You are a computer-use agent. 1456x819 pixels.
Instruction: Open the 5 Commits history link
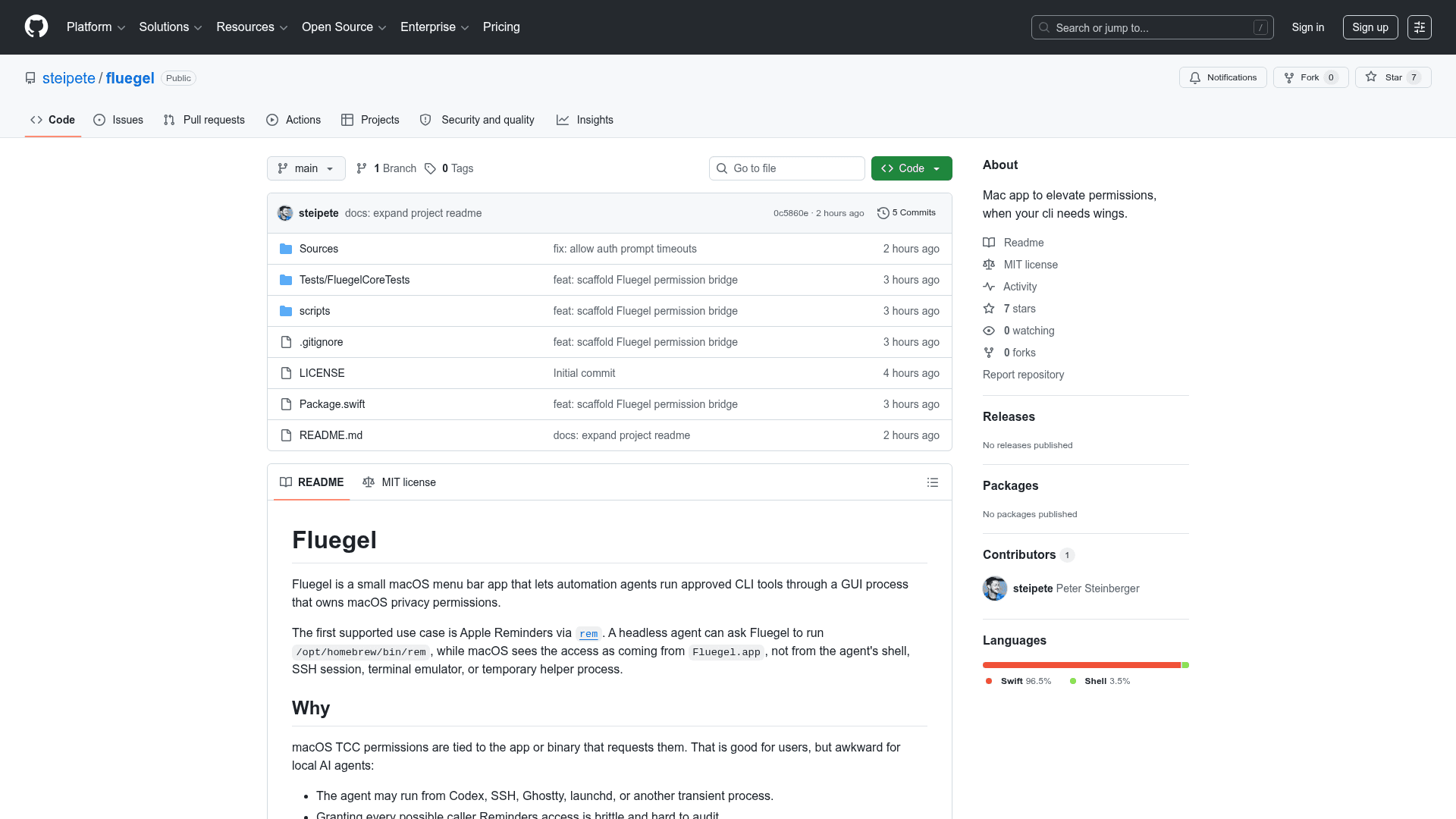pos(907,213)
